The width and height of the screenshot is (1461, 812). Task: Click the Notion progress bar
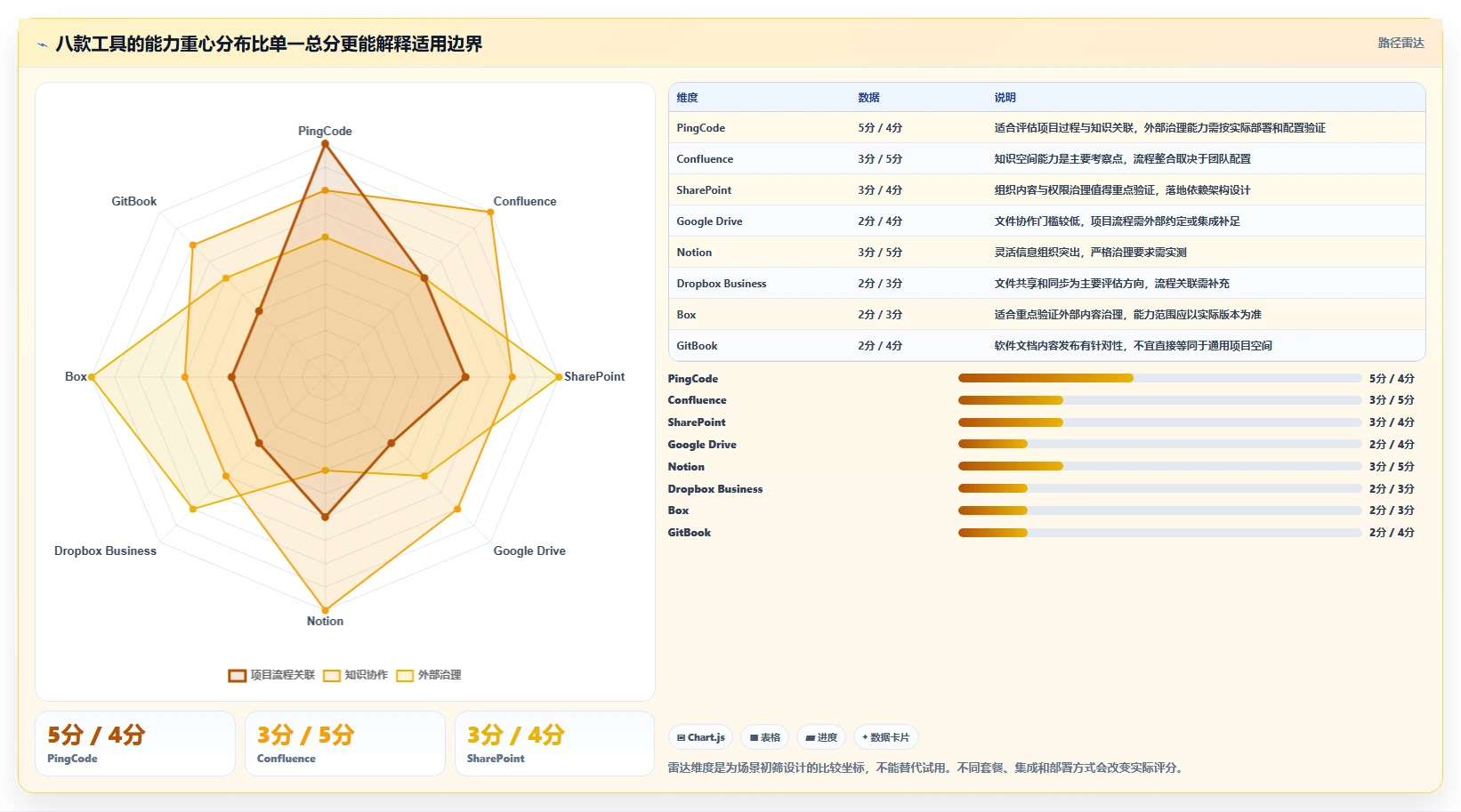point(1159,466)
